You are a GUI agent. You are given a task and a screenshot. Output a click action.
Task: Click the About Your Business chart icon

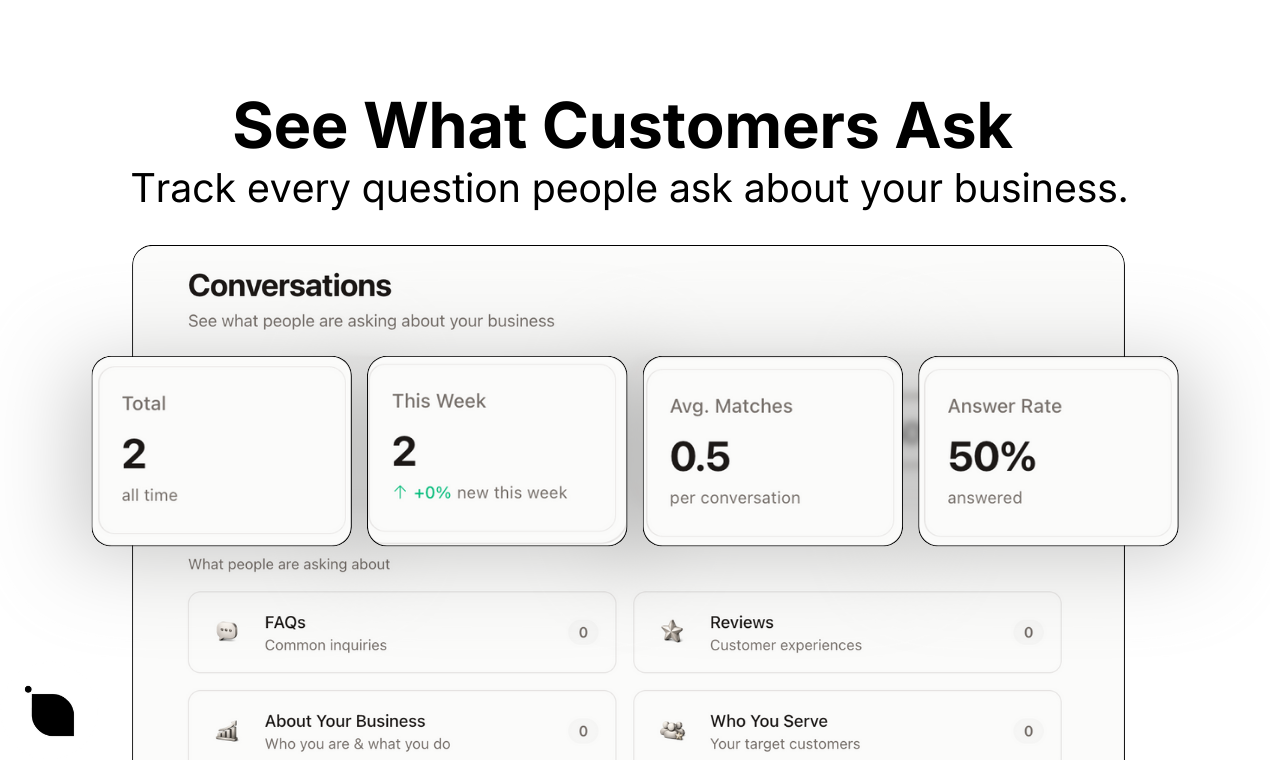click(227, 731)
